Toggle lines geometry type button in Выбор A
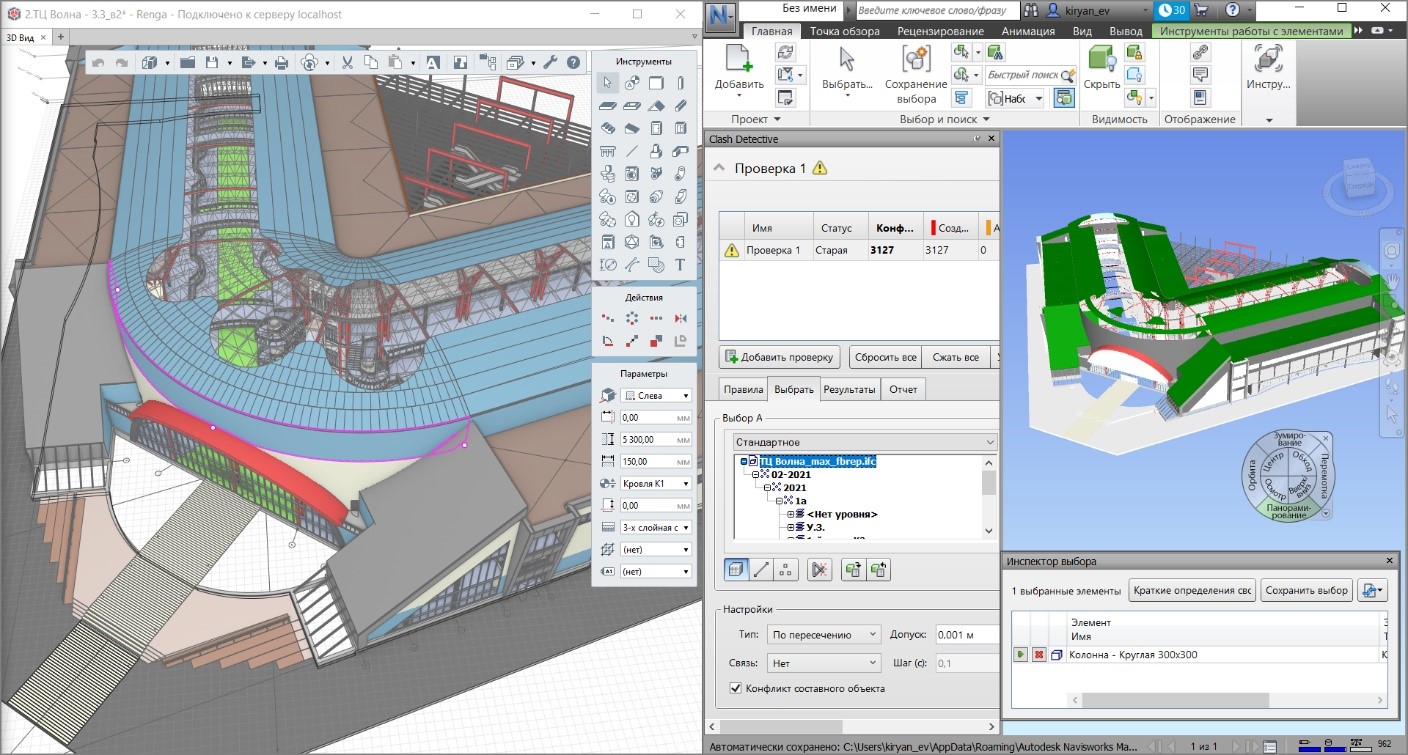Viewport: 1408px width, 755px height. pyautogui.click(x=761, y=570)
